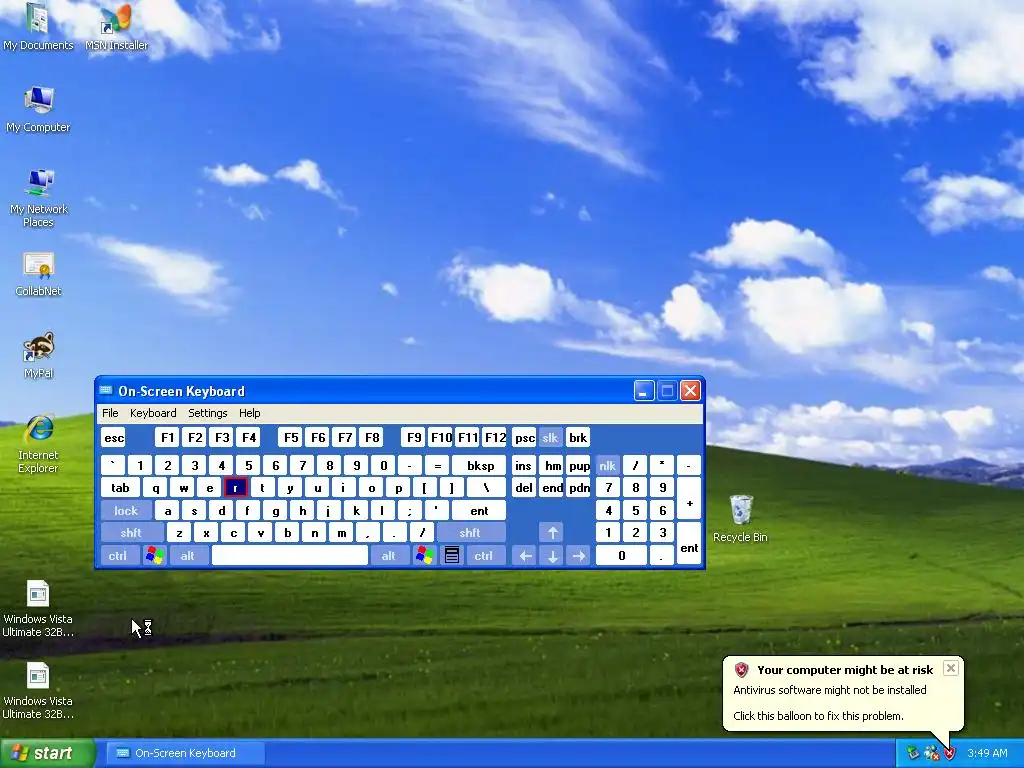Click the F5 function key
1024x768 pixels.
(x=291, y=438)
